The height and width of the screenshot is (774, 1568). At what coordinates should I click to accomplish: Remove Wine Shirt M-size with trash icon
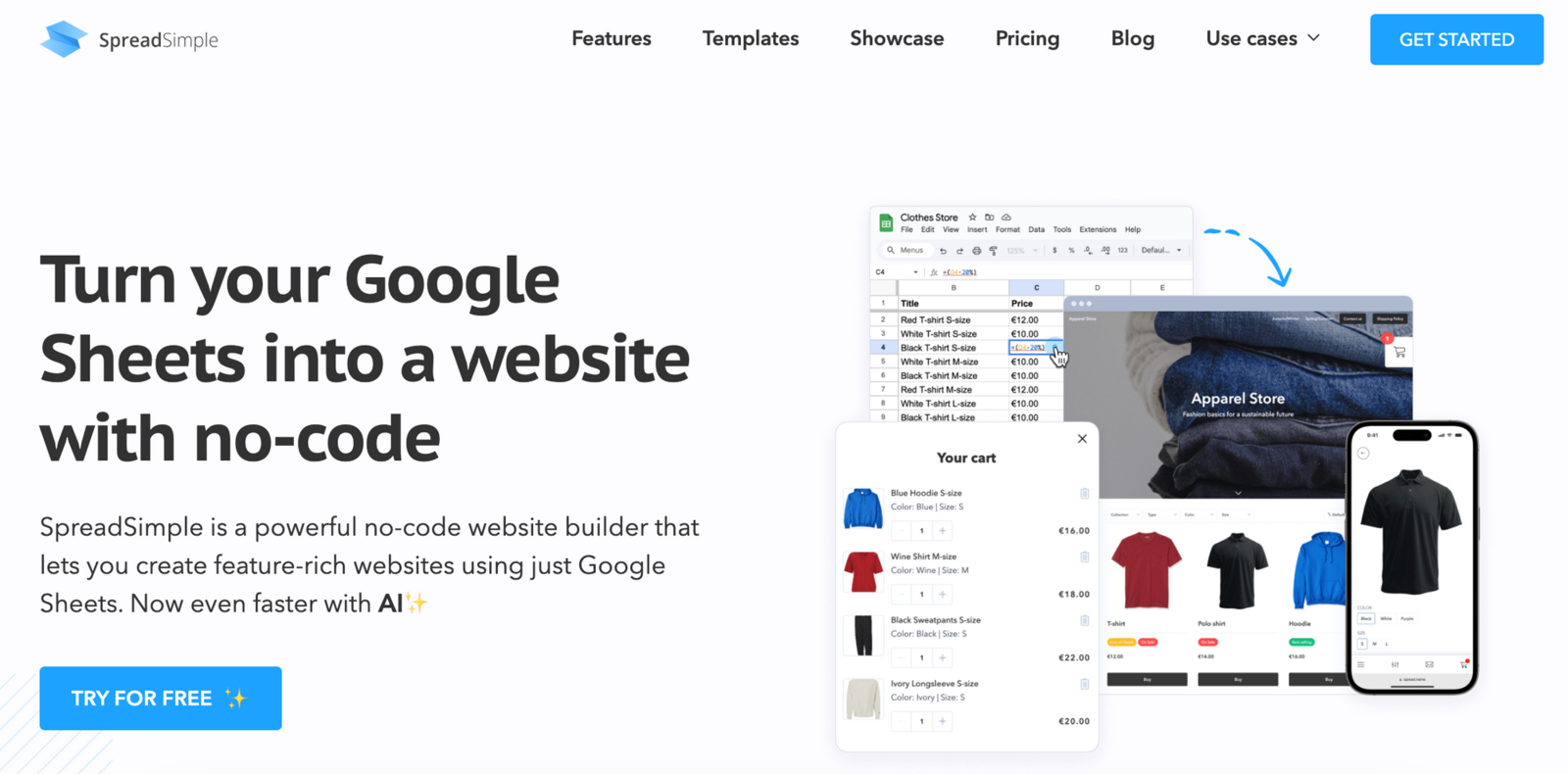click(1084, 557)
